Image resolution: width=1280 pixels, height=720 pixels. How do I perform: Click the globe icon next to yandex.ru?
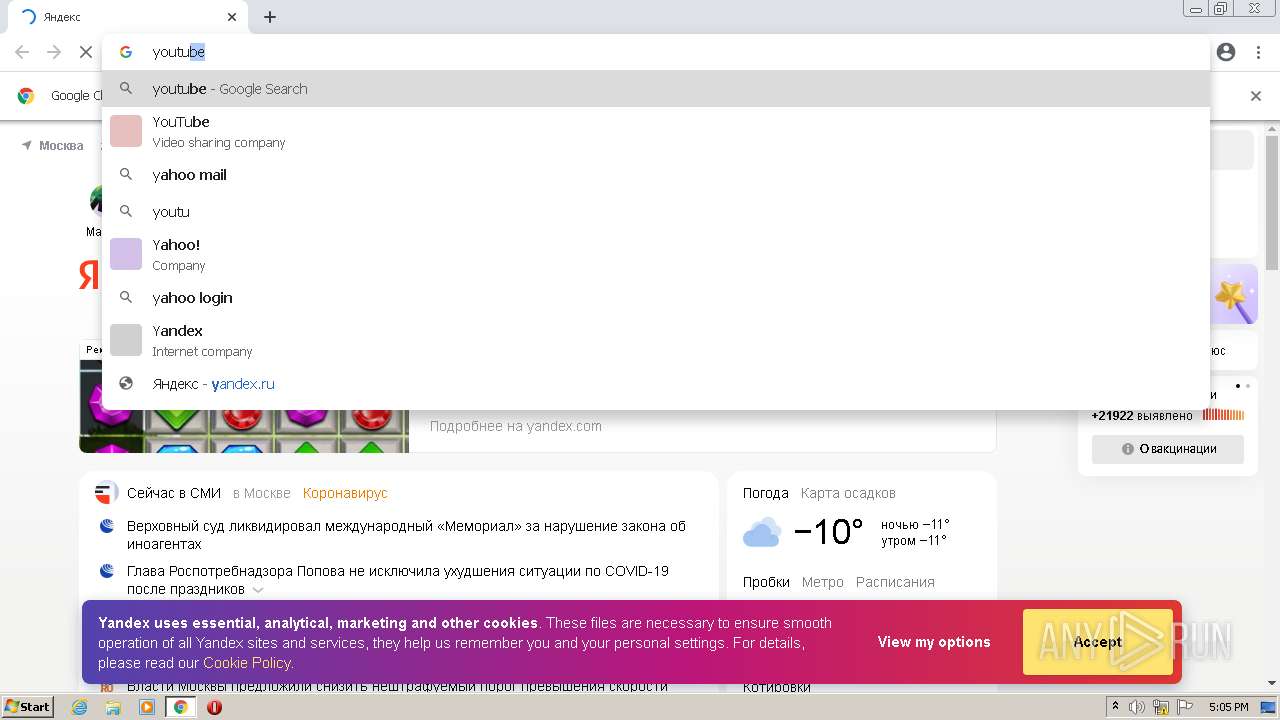pyautogui.click(x=126, y=383)
